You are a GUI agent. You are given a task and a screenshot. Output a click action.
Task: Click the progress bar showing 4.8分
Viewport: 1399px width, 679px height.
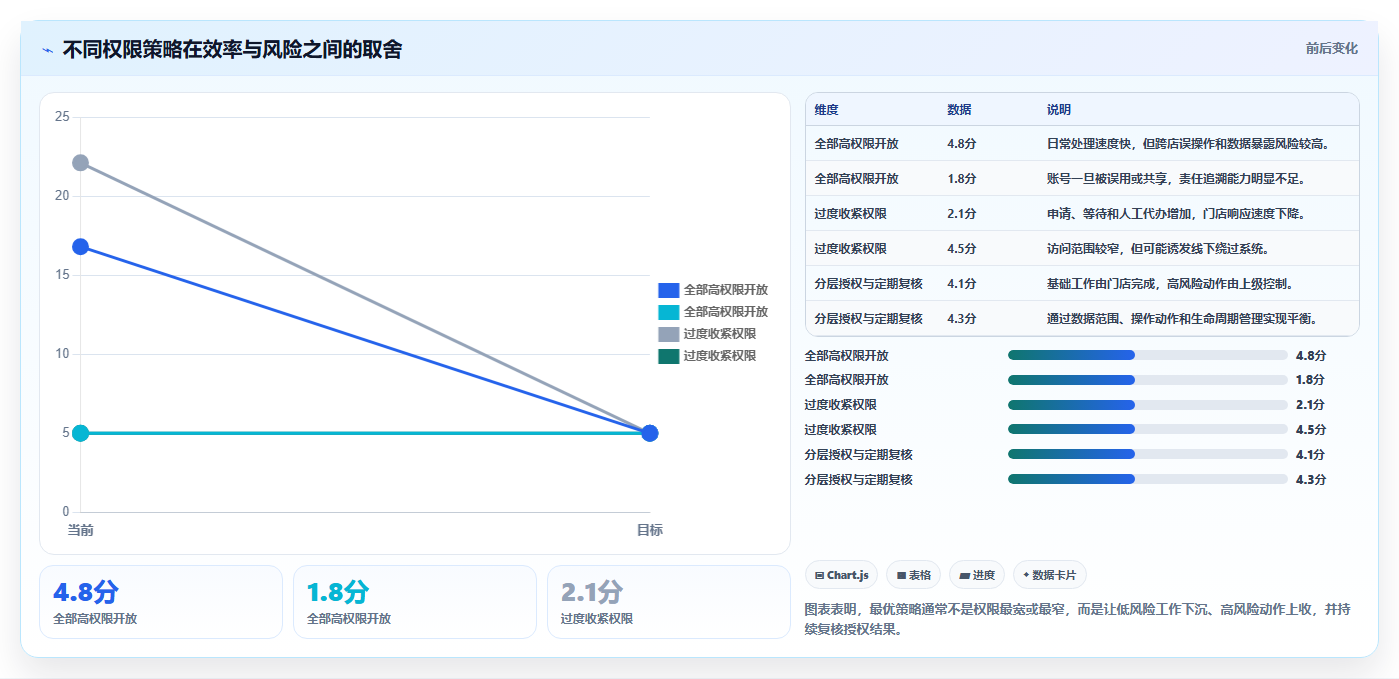click(1148, 355)
